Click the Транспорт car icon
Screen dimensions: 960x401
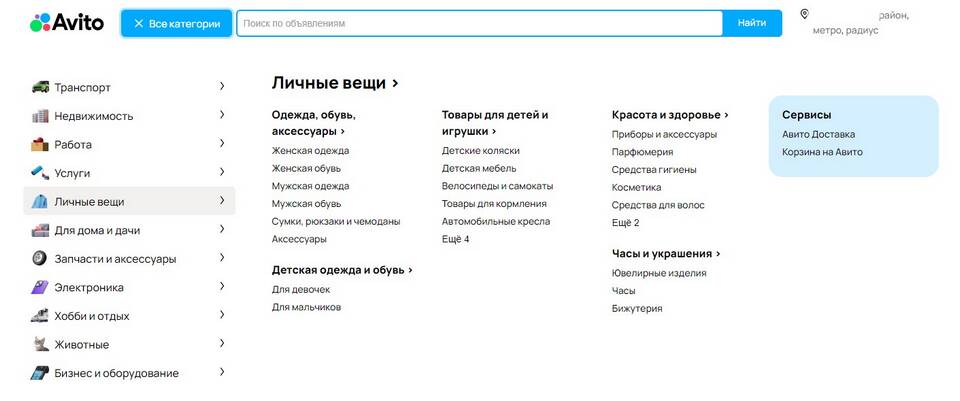click(x=40, y=87)
